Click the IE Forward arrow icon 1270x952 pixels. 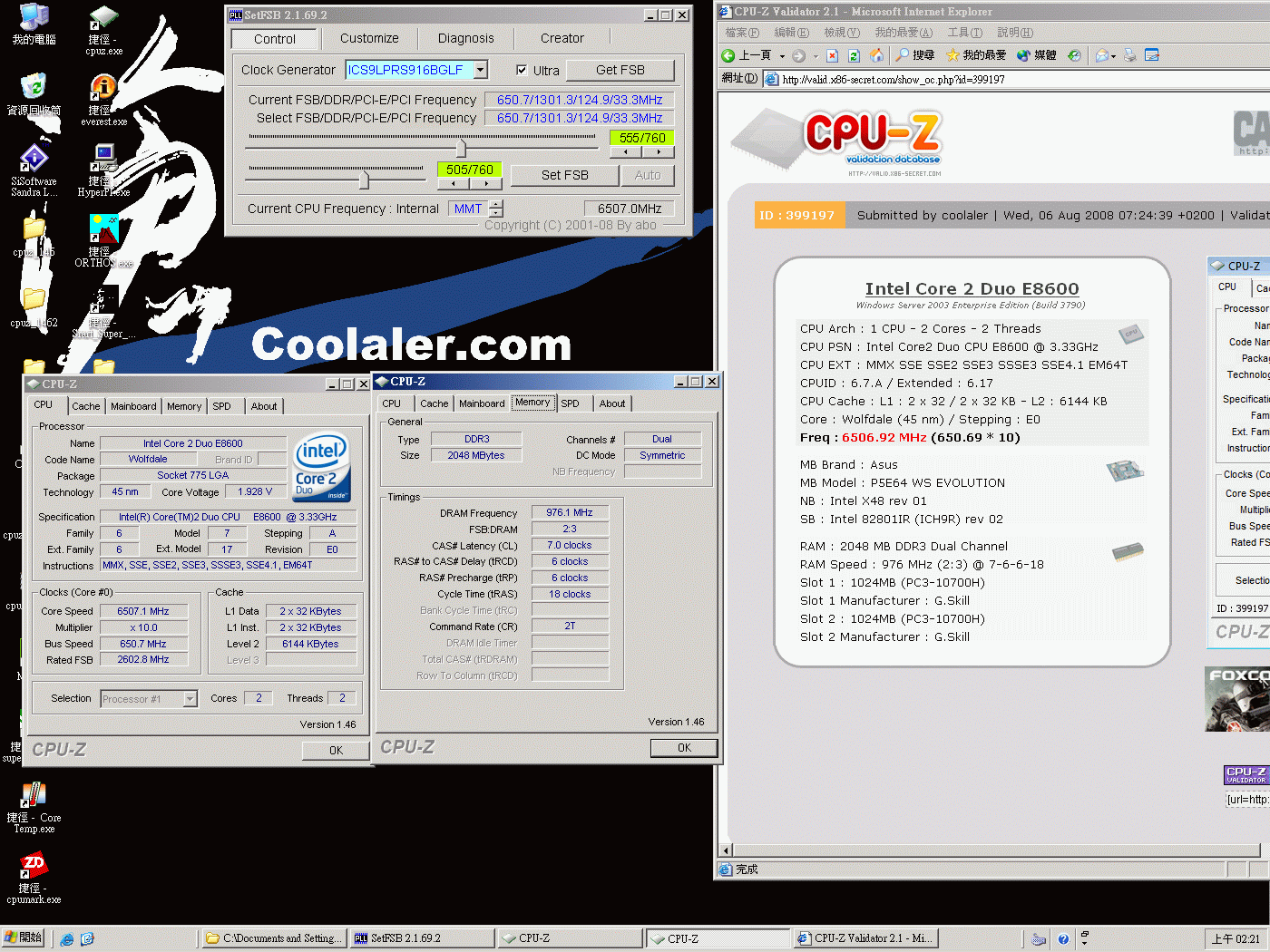[x=798, y=55]
